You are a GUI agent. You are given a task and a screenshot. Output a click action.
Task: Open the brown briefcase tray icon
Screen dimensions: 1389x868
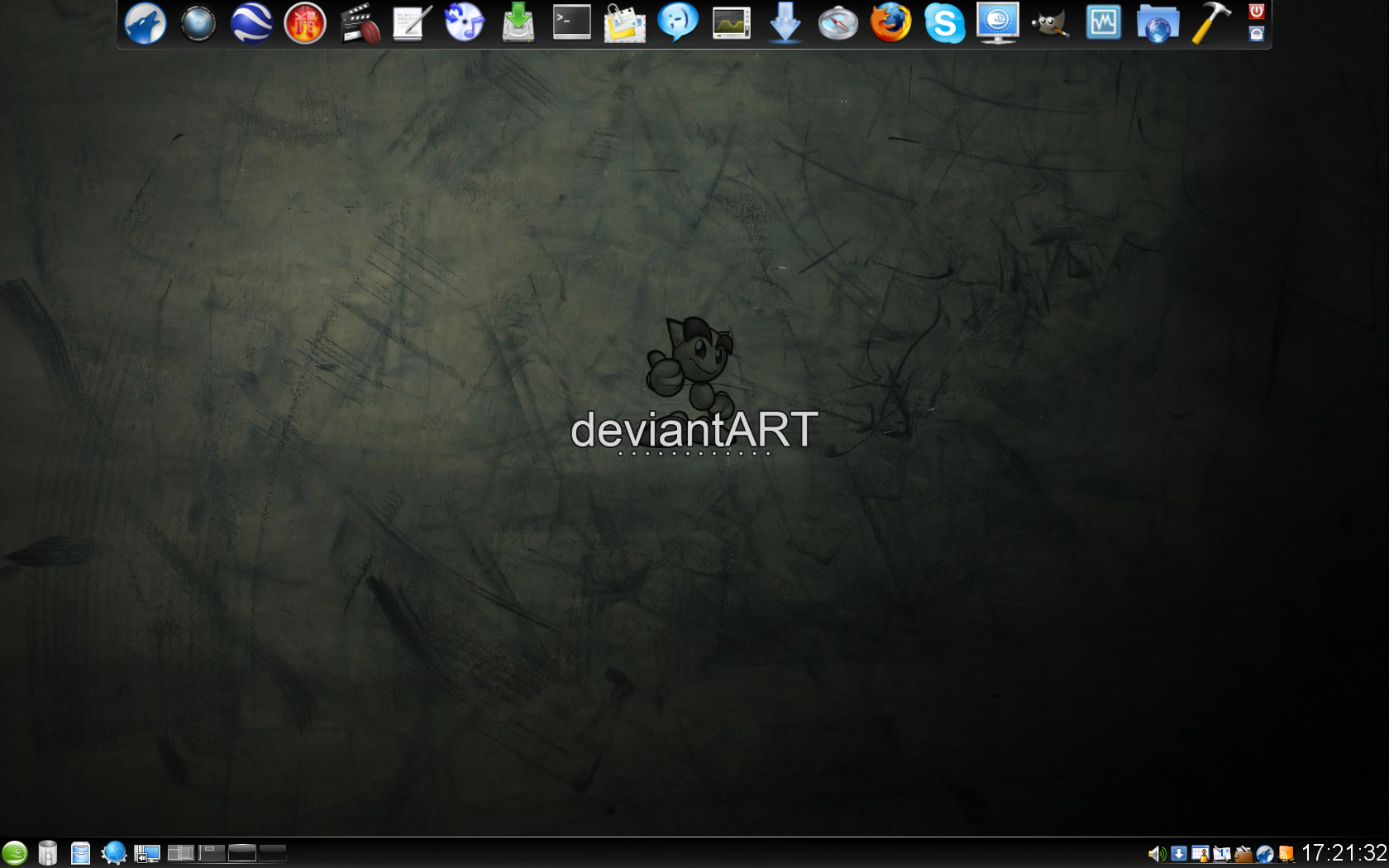(1243, 854)
